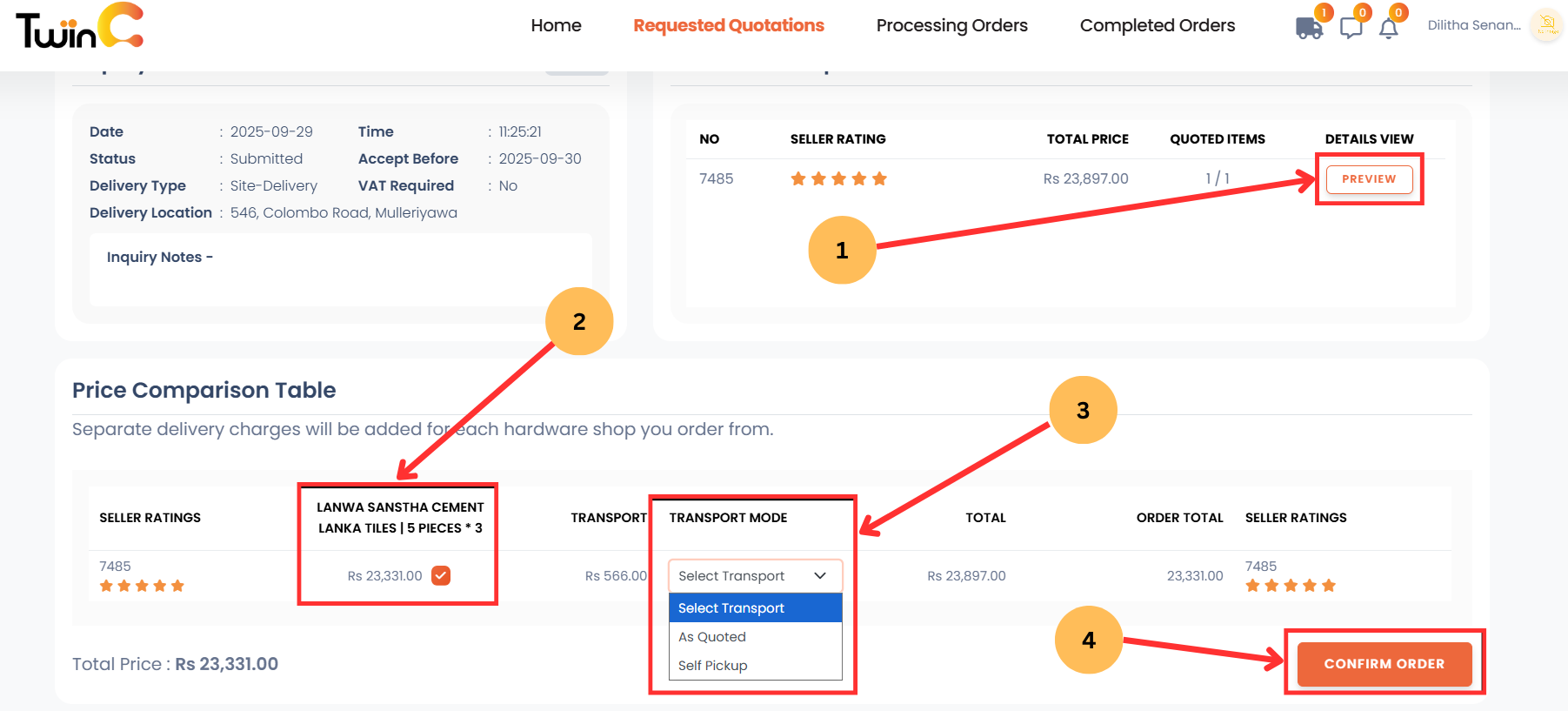Screen dimensions: 1568x711
Task: Click the Rs 23,897.00 total price in quotation list
Action: click(x=1085, y=178)
